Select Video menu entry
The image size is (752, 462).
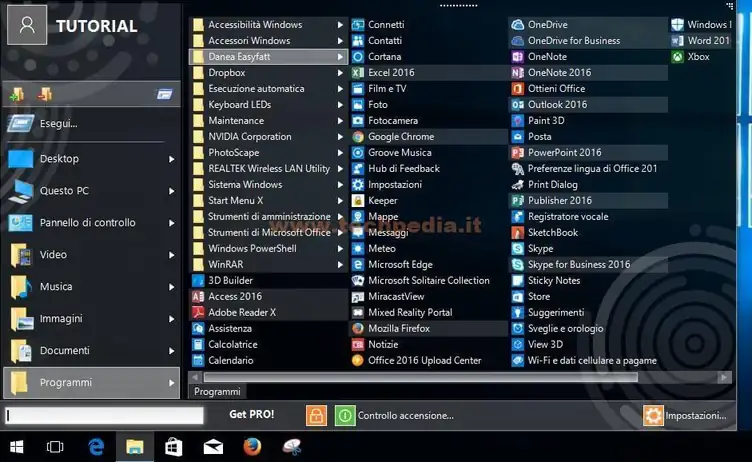pyautogui.click(x=91, y=255)
